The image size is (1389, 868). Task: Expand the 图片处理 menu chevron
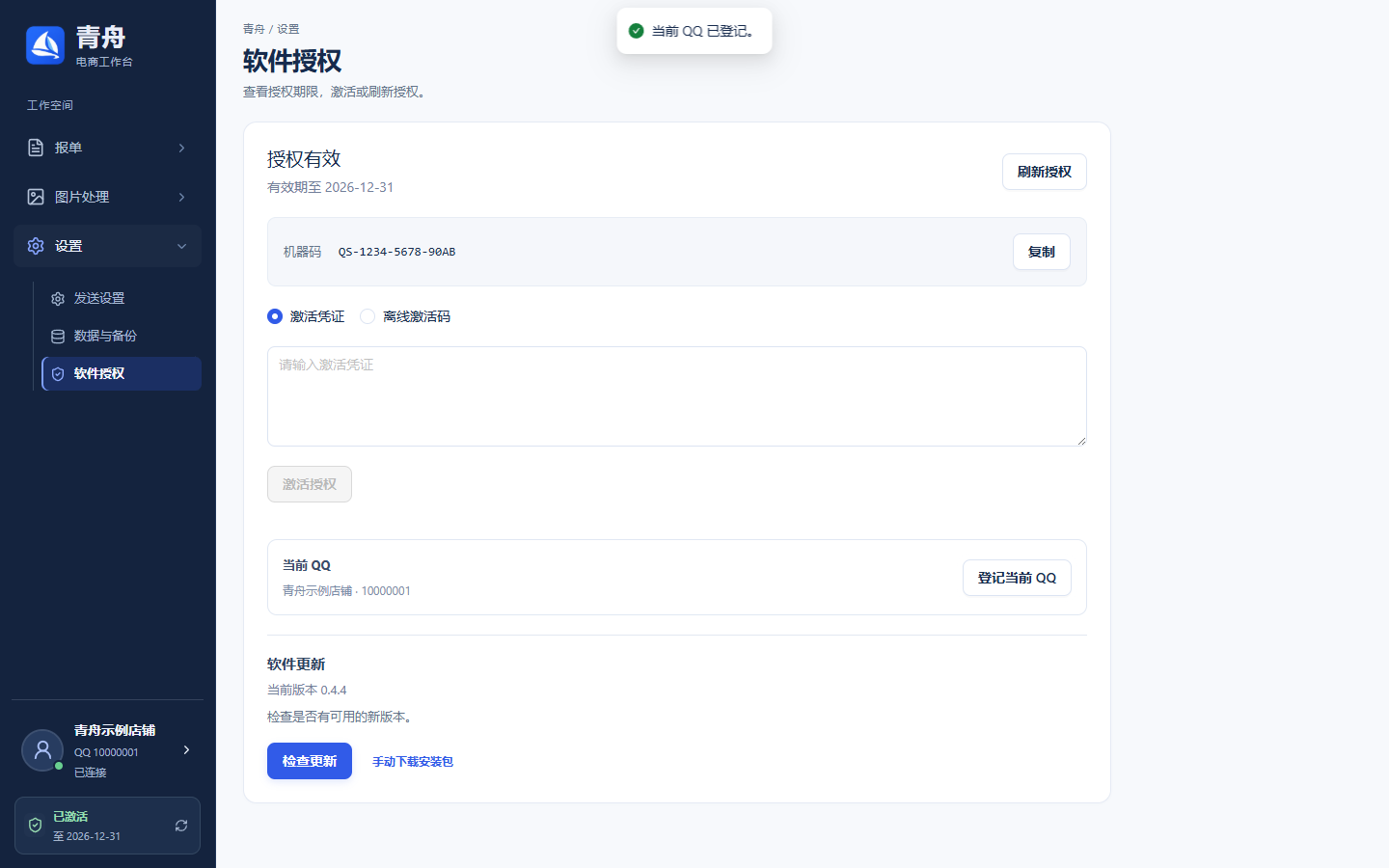(181, 197)
